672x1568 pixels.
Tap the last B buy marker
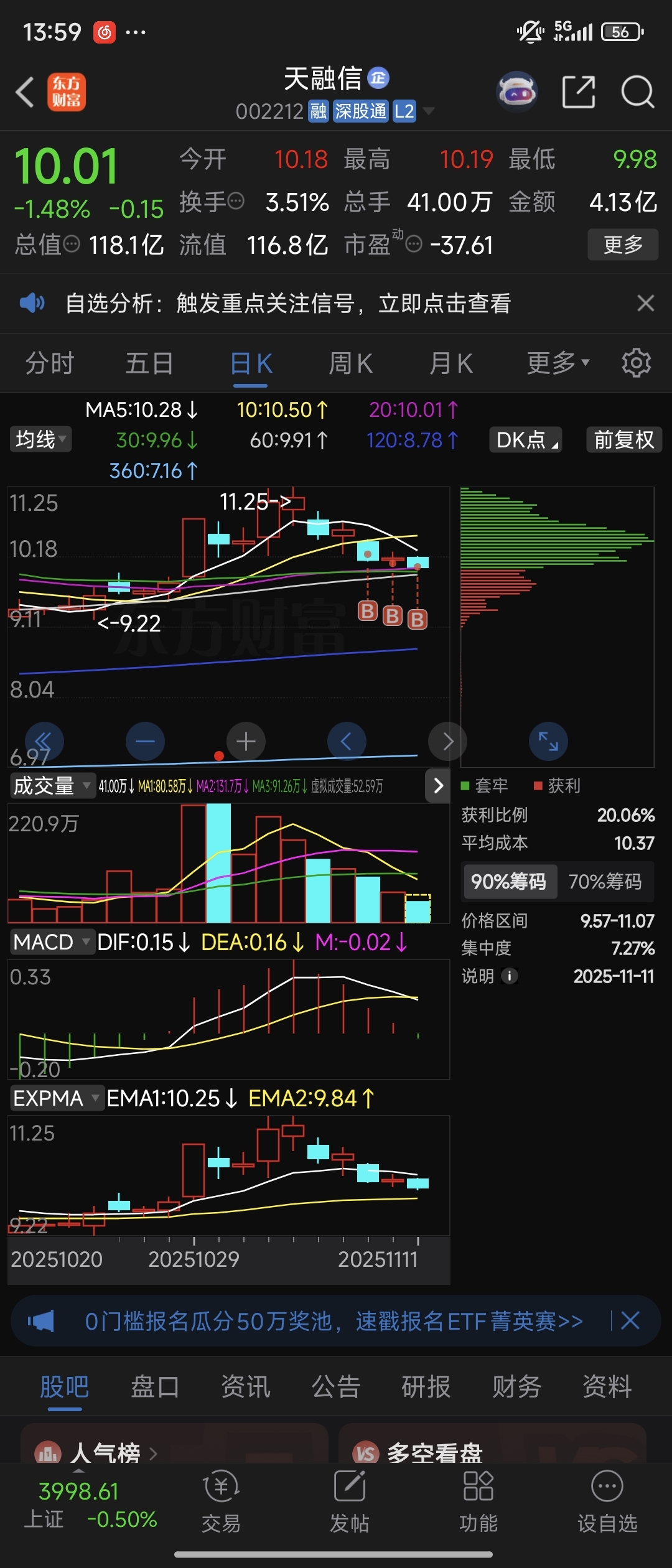(418, 619)
